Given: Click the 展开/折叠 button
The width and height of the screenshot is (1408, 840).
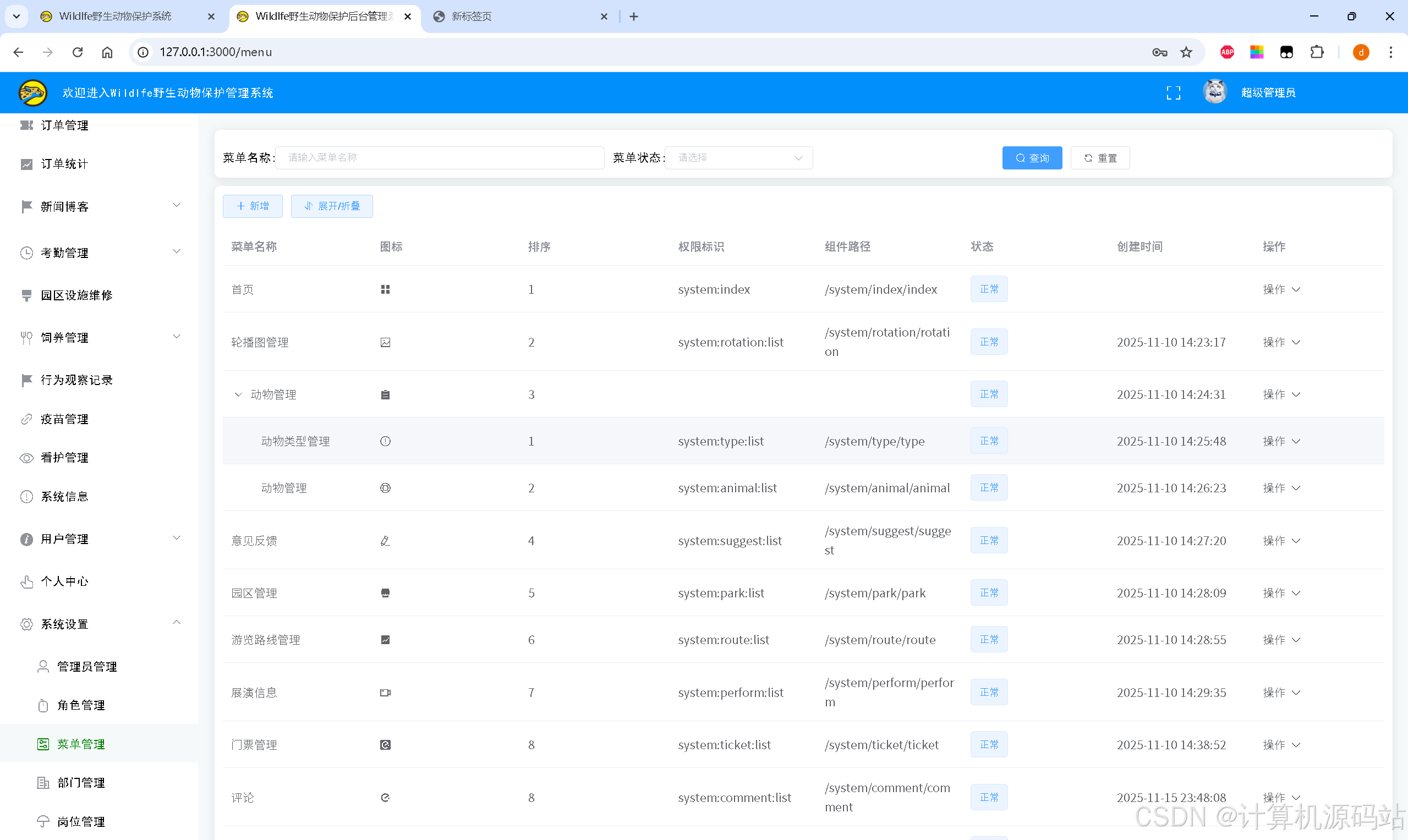Looking at the screenshot, I should coord(332,206).
